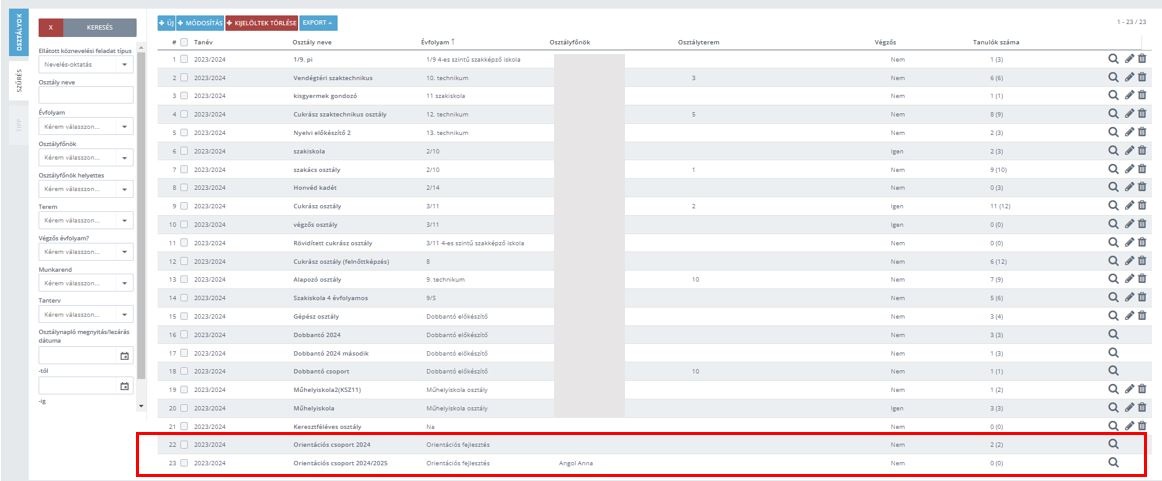Sort by Tanév column header
Image resolution: width=1162 pixels, height=481 pixels.
point(203,42)
